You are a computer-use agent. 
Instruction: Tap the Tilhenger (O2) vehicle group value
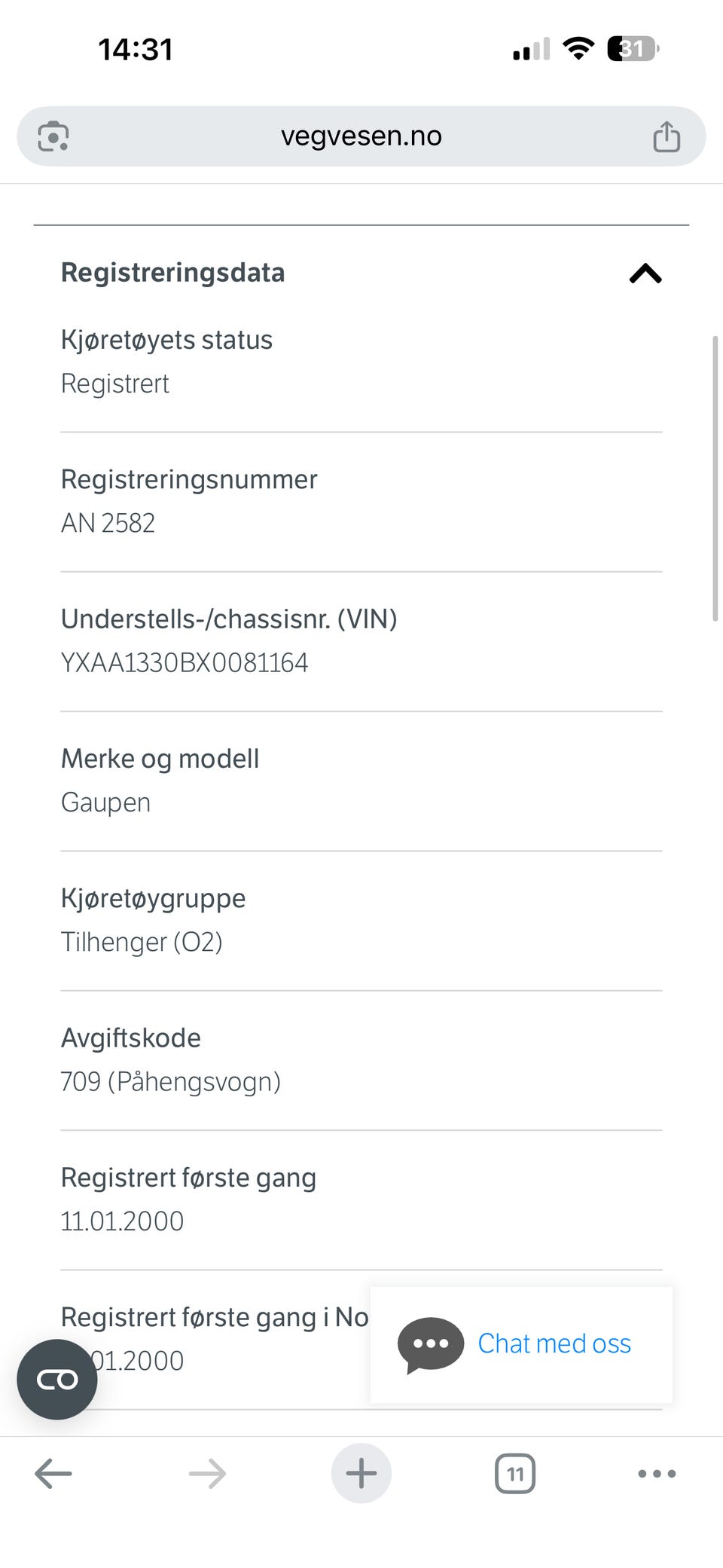click(x=142, y=942)
